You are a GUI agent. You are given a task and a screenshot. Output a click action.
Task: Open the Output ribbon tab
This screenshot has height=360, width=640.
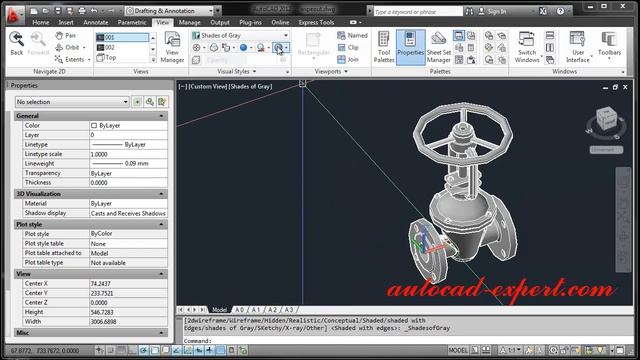(220, 22)
